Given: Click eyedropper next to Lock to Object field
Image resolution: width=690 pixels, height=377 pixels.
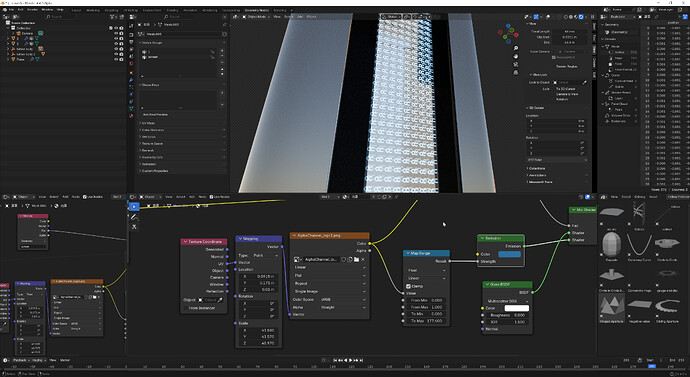Looking at the screenshot, I should pyautogui.click(x=584, y=82).
